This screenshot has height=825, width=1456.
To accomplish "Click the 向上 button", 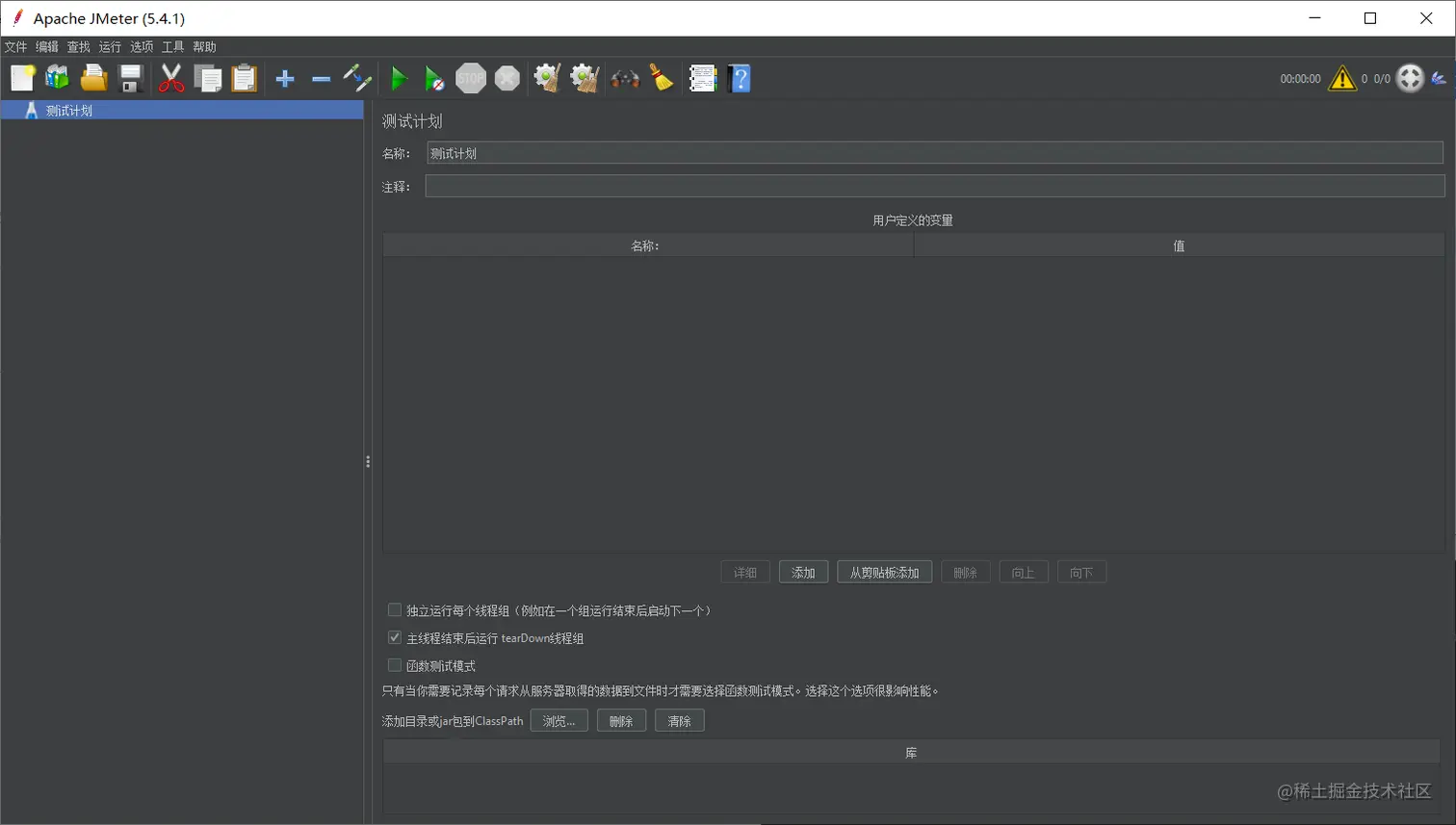I will click(x=1024, y=573).
